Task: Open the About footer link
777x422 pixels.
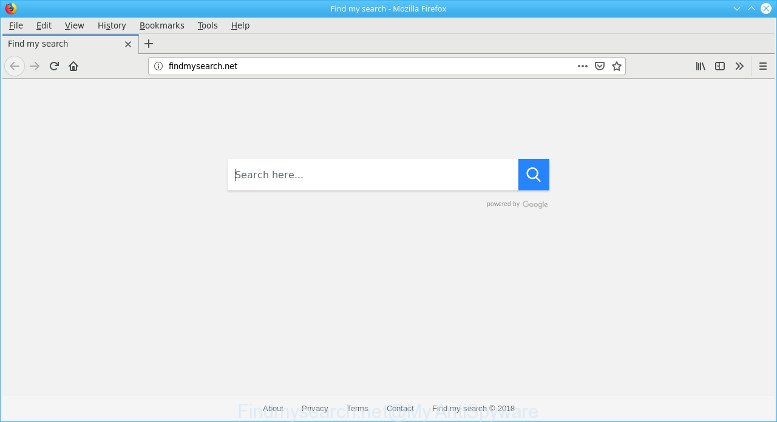Action: point(273,408)
